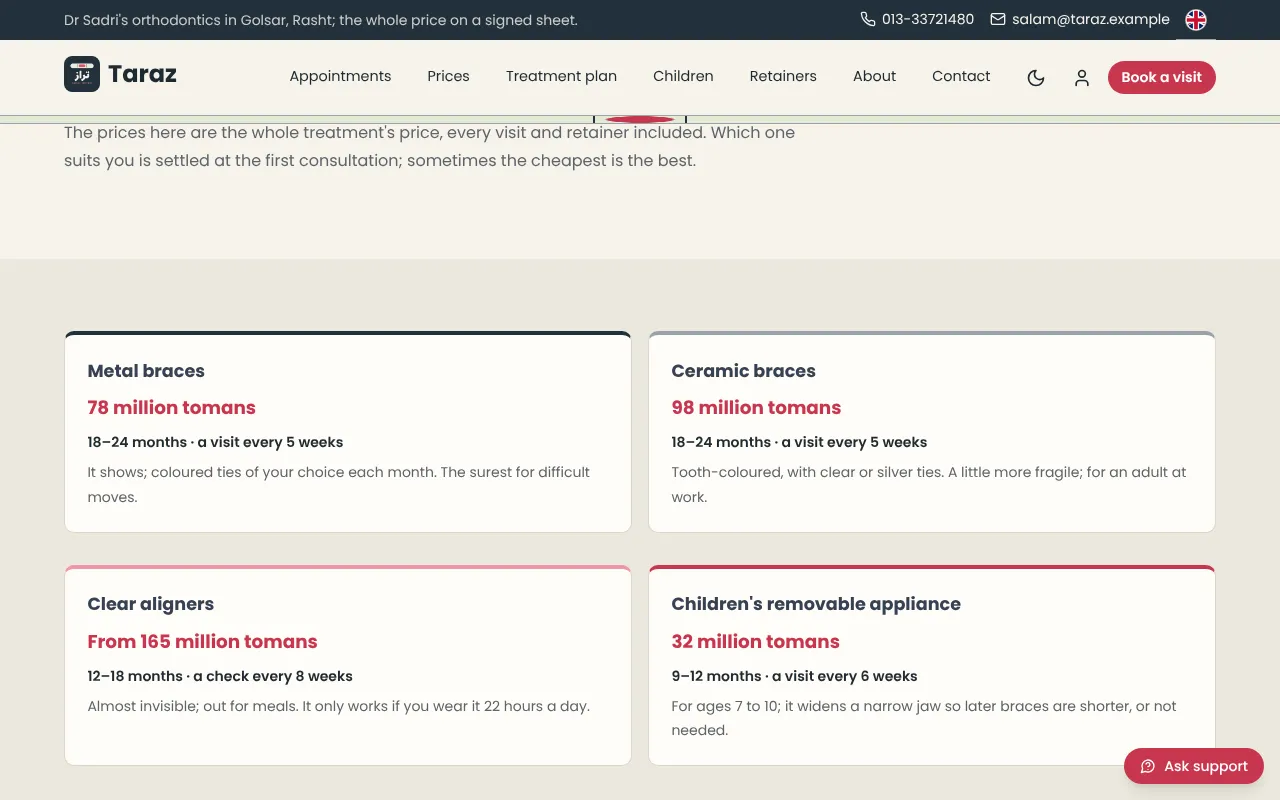Click the 32 million tomans price
This screenshot has height=800, width=1280.
point(756,642)
